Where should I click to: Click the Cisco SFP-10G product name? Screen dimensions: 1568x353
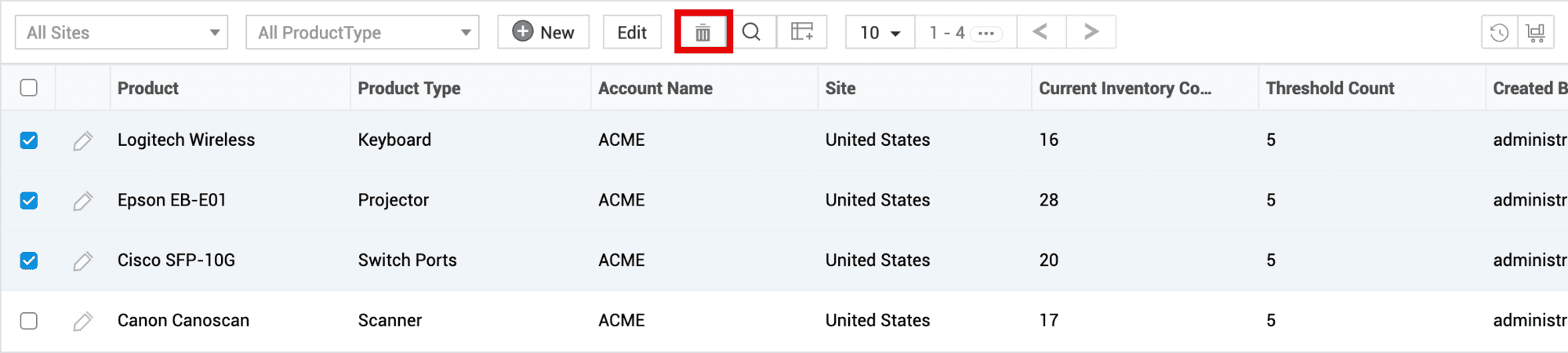(176, 260)
